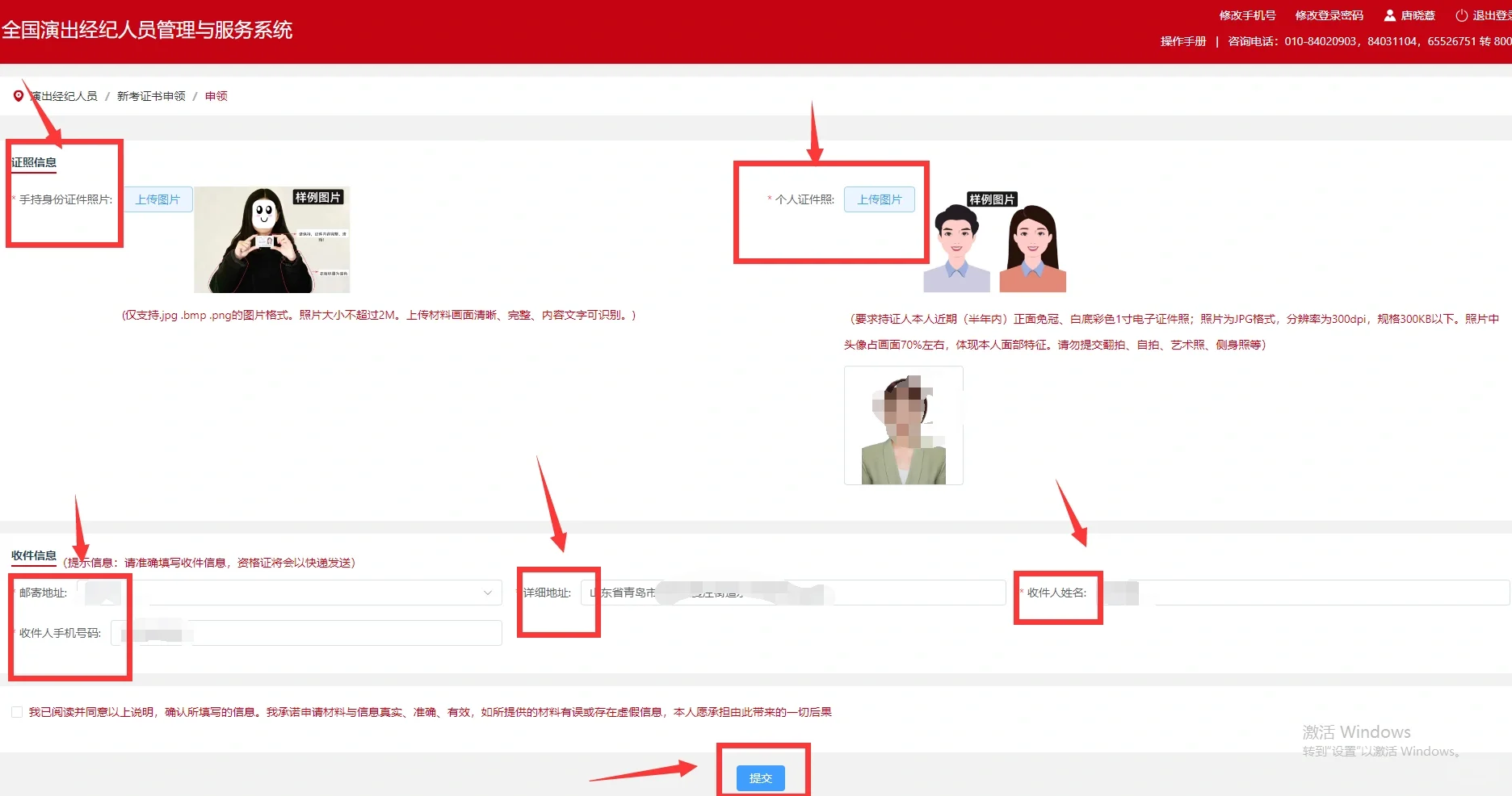This screenshot has width=1512, height=796.
Task: Click the location pin icon in breadcrumb
Action: tap(18, 96)
